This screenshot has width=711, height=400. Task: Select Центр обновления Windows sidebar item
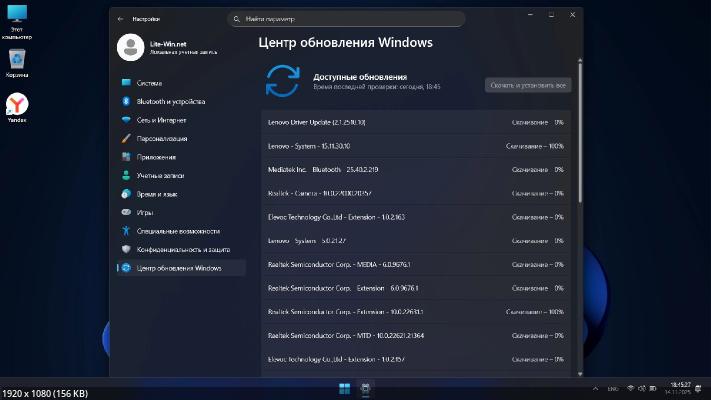pyautogui.click(x=179, y=268)
